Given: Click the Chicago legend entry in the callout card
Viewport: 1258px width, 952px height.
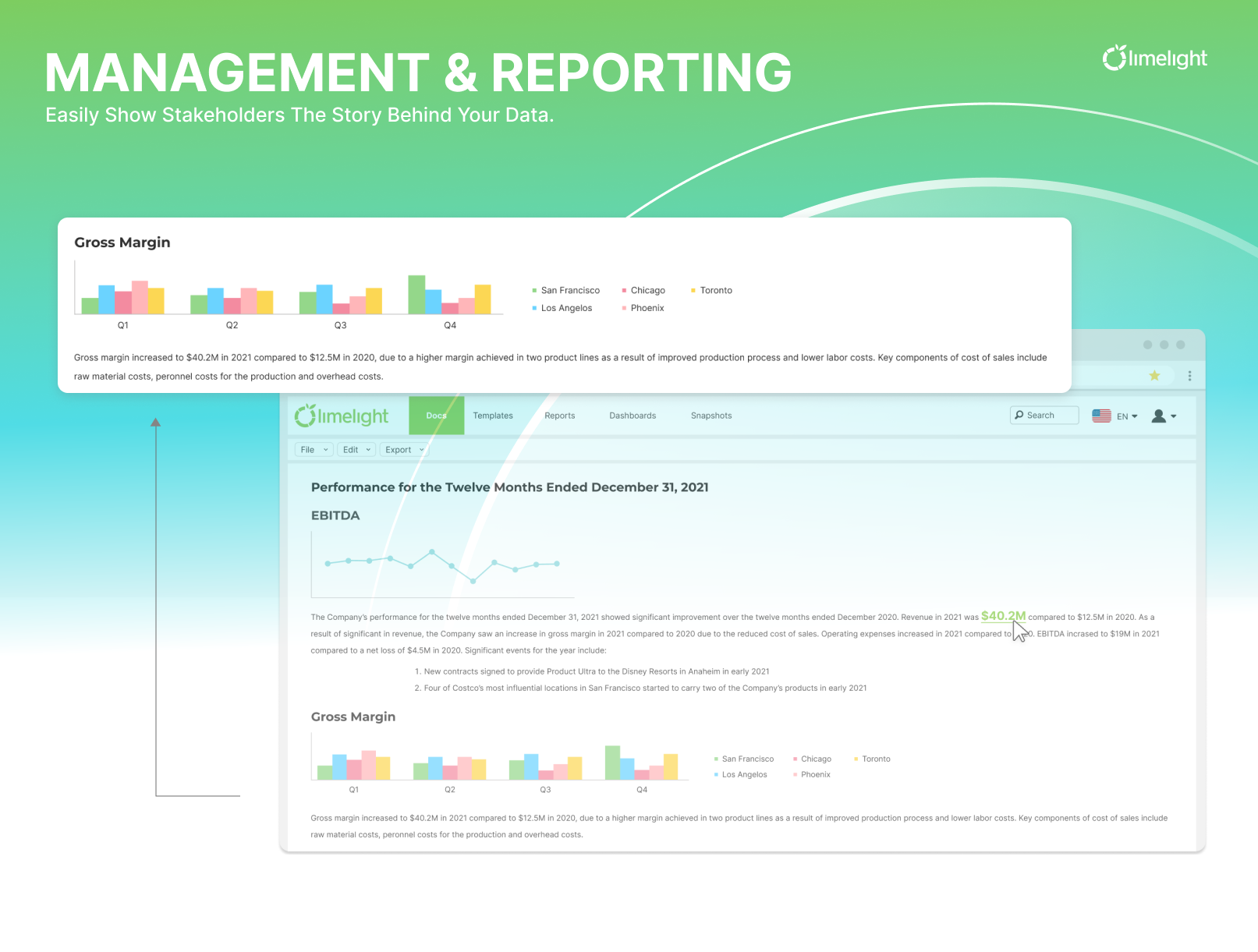Looking at the screenshot, I should (643, 290).
